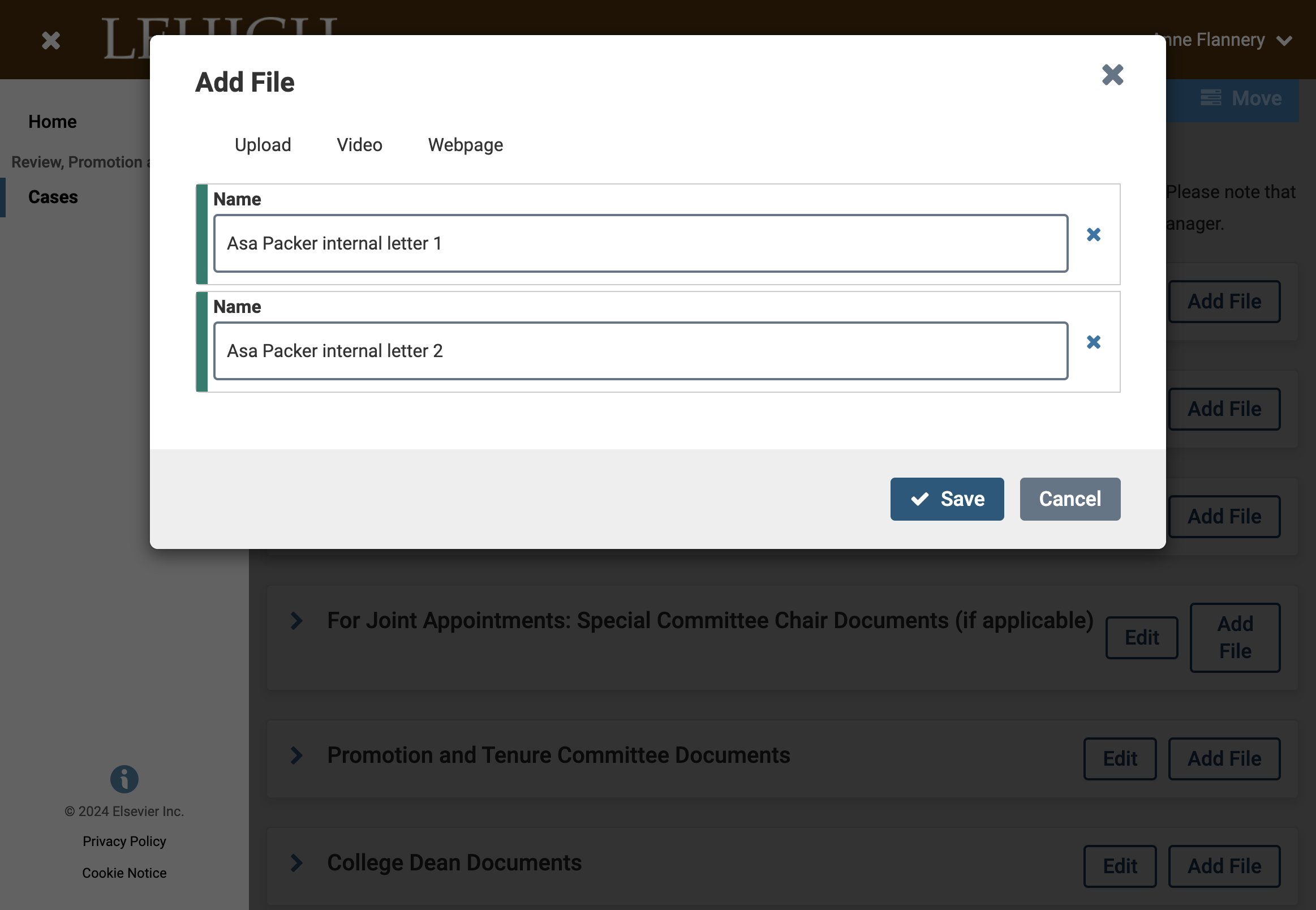Open the info icon above the copyright
Viewport: 1316px width, 910px height.
point(124,779)
